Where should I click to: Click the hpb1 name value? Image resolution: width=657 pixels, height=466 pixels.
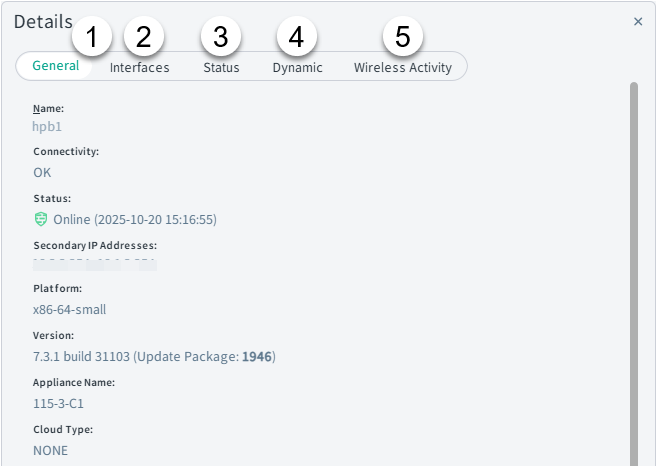pos(47,127)
